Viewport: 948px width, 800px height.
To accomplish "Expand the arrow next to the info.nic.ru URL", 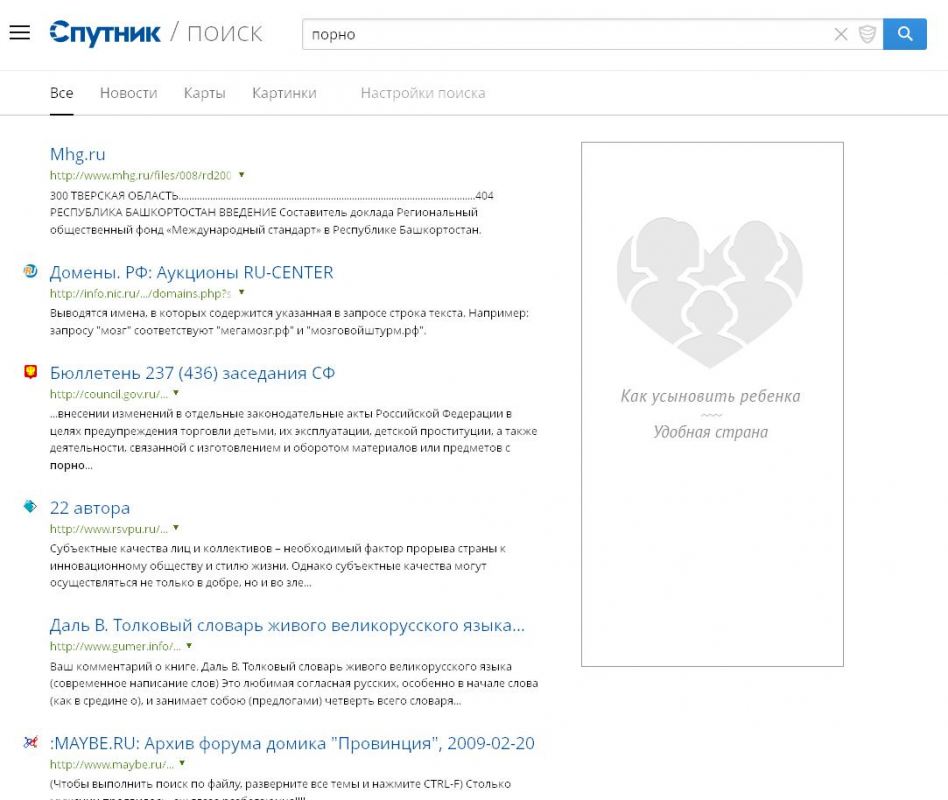I will (241, 293).
